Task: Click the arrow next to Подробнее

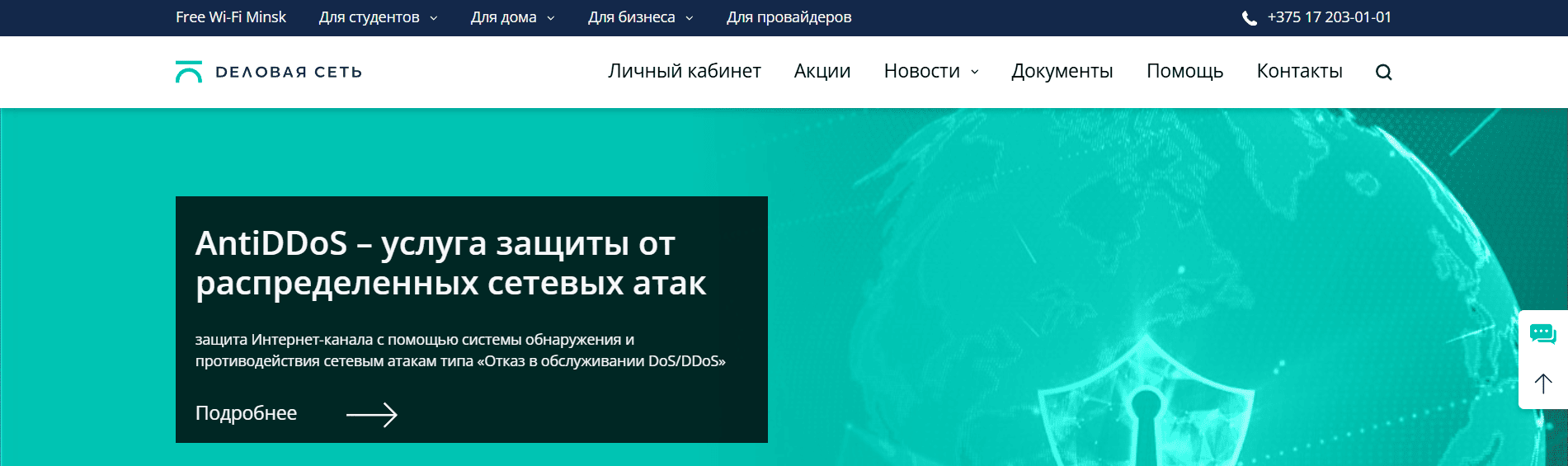Action: pos(372,414)
